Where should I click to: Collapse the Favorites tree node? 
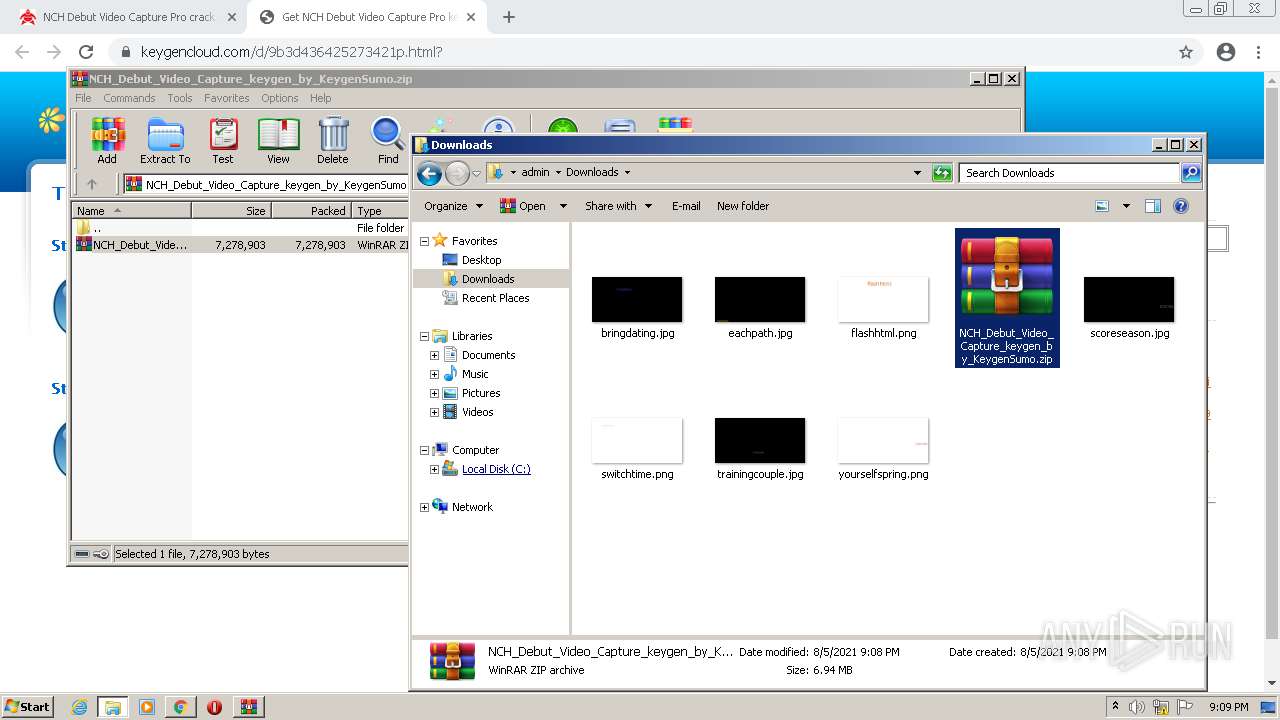click(x=424, y=241)
